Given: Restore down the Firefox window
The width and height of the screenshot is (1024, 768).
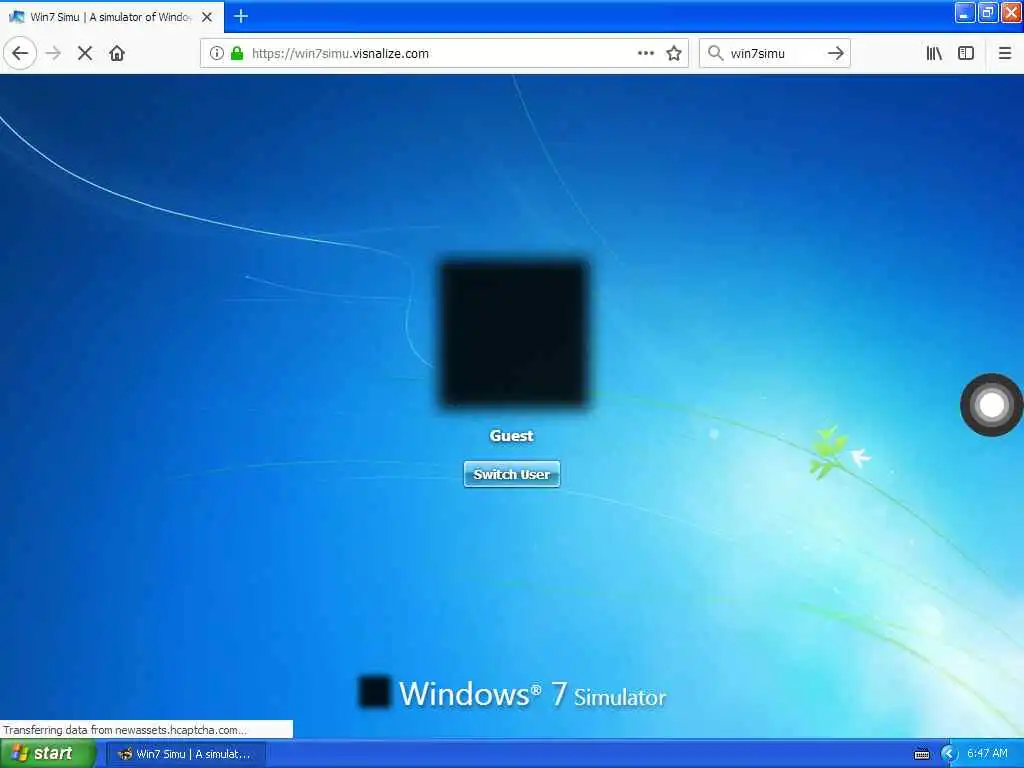Looking at the screenshot, I should [x=987, y=12].
